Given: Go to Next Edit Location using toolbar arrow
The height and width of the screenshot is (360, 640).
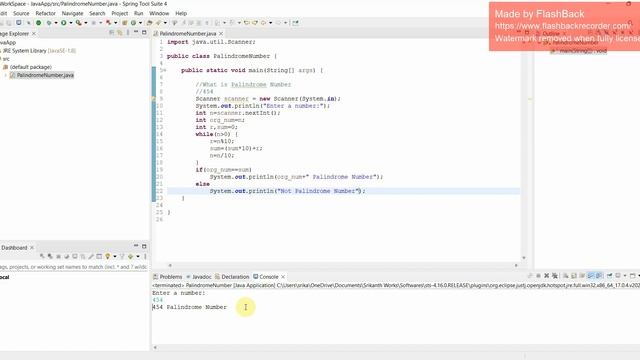Looking at the screenshot, I should tap(255, 23).
